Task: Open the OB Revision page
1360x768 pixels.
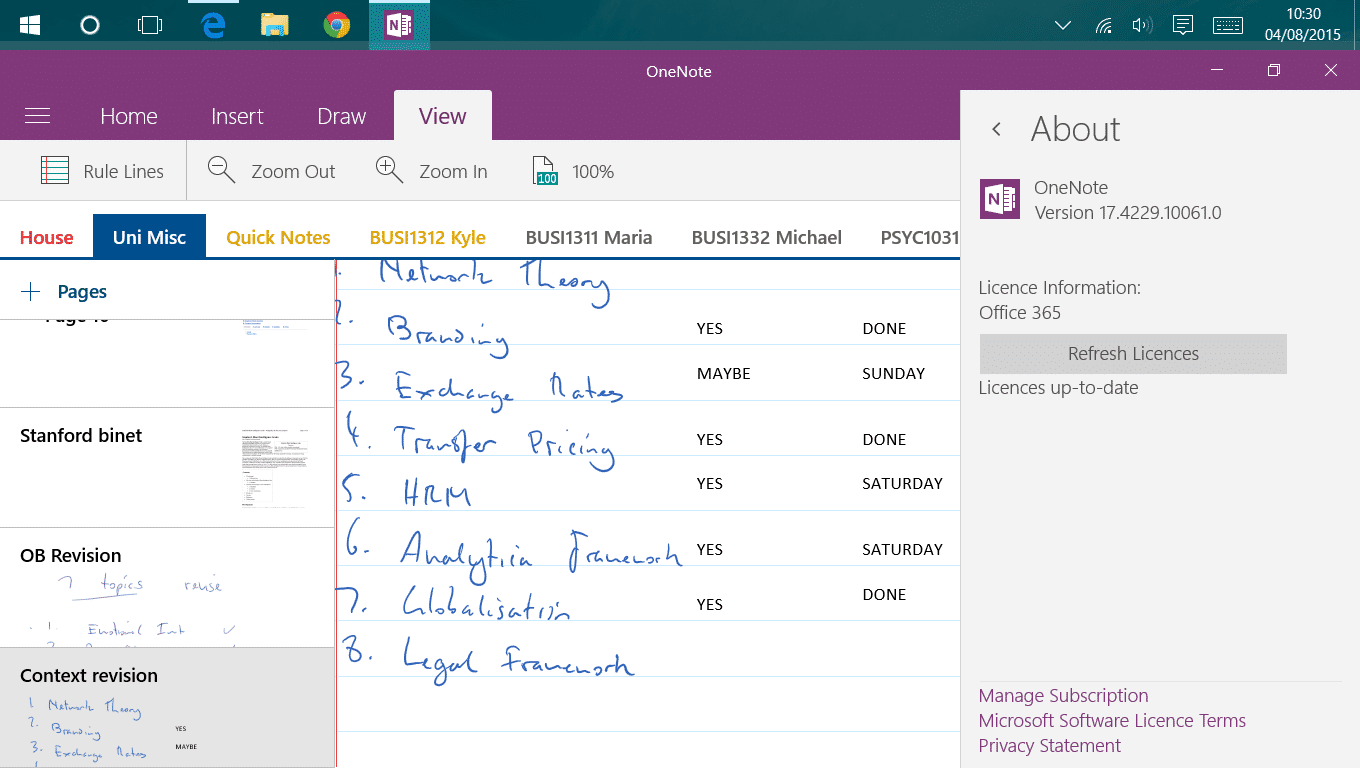Action: coord(167,587)
